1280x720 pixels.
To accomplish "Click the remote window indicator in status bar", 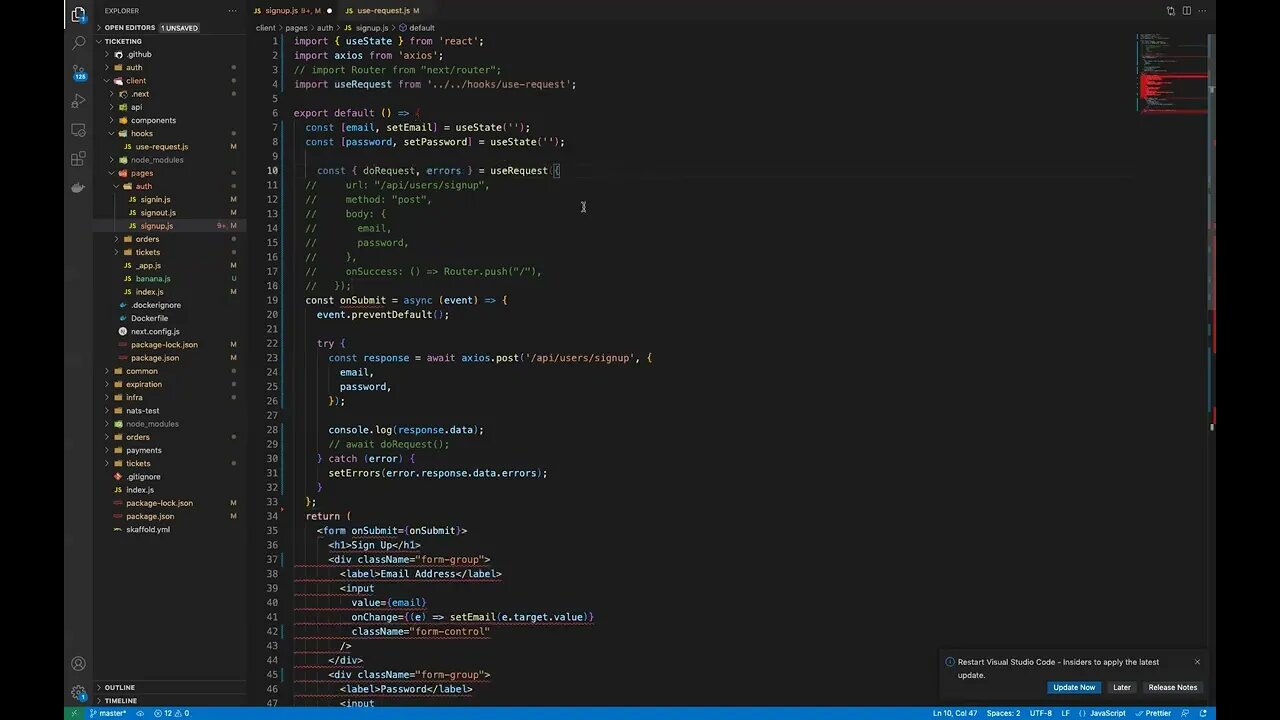I will (x=75, y=713).
